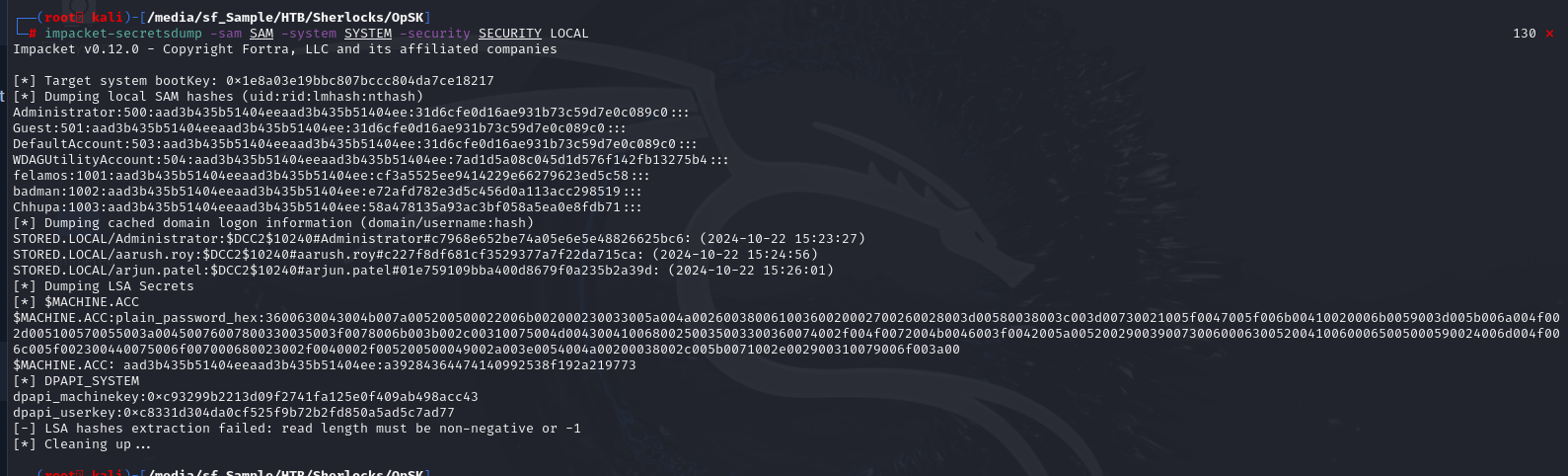1568x476 pixels.
Task: Click the LSA hashes extraction failed message
Action: [x=297, y=429]
